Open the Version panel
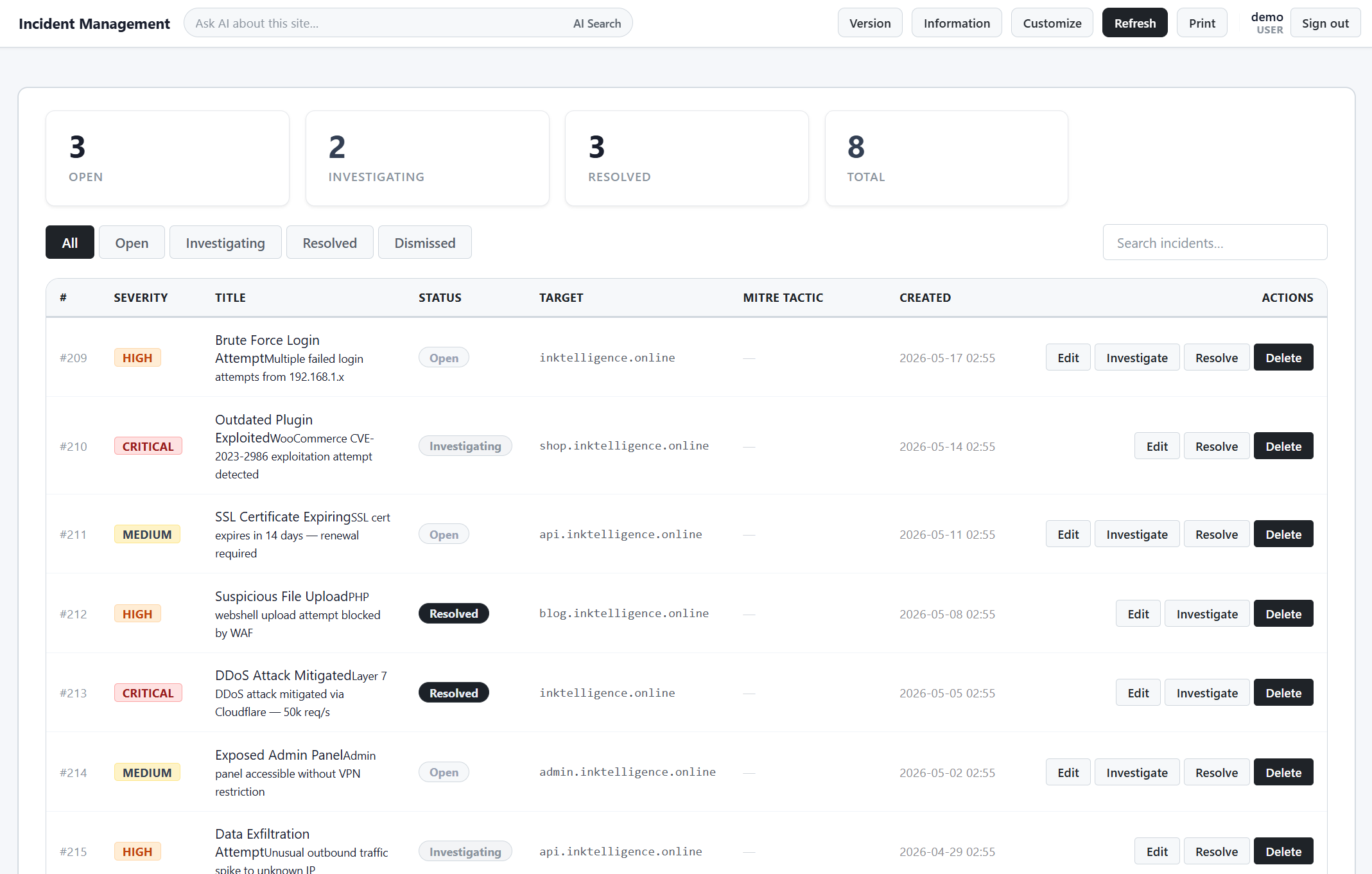This screenshot has height=874, width=1372. point(870,23)
